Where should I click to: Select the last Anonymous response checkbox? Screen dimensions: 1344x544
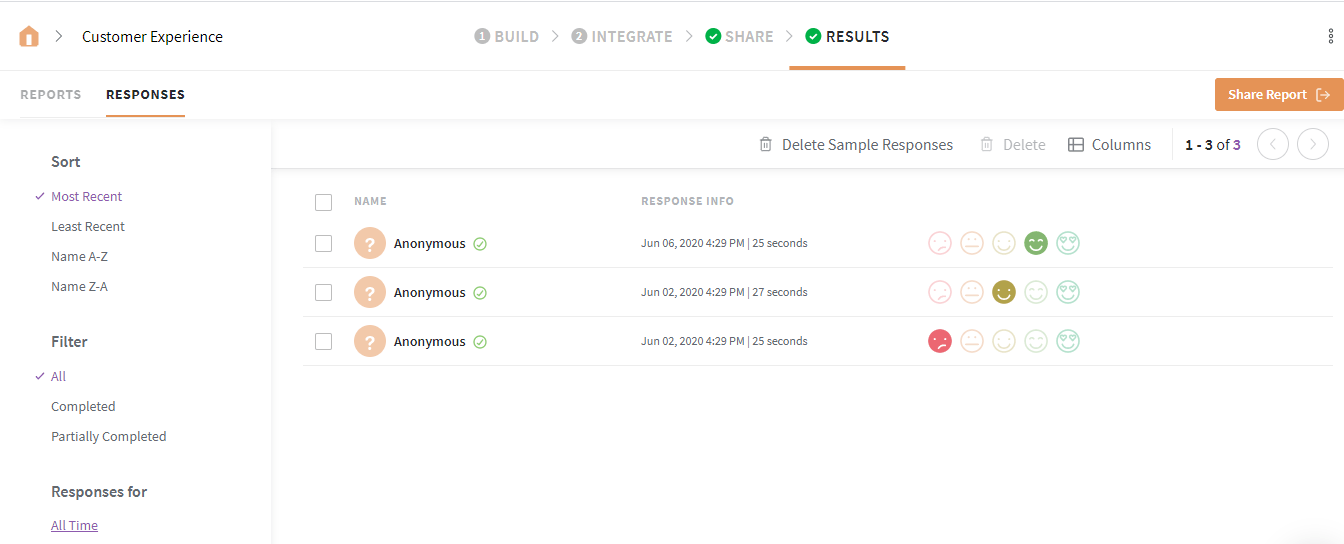[x=323, y=341]
